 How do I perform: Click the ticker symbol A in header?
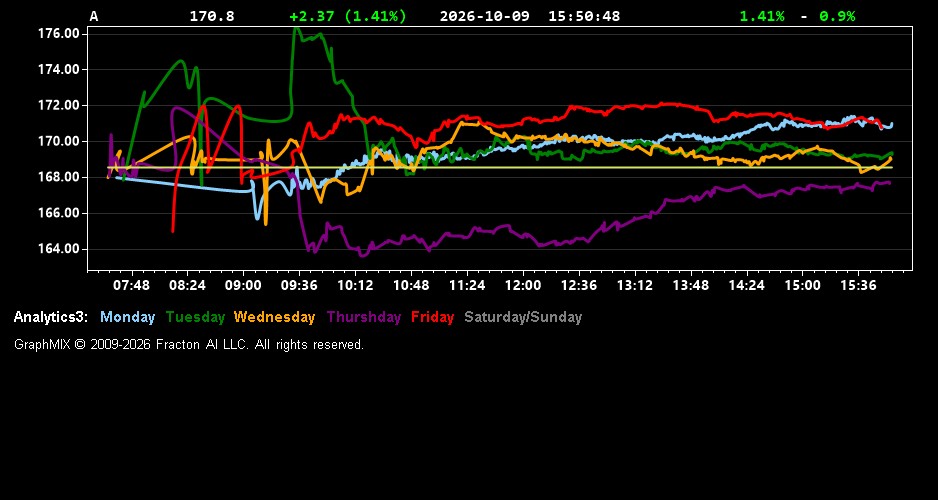tap(94, 16)
